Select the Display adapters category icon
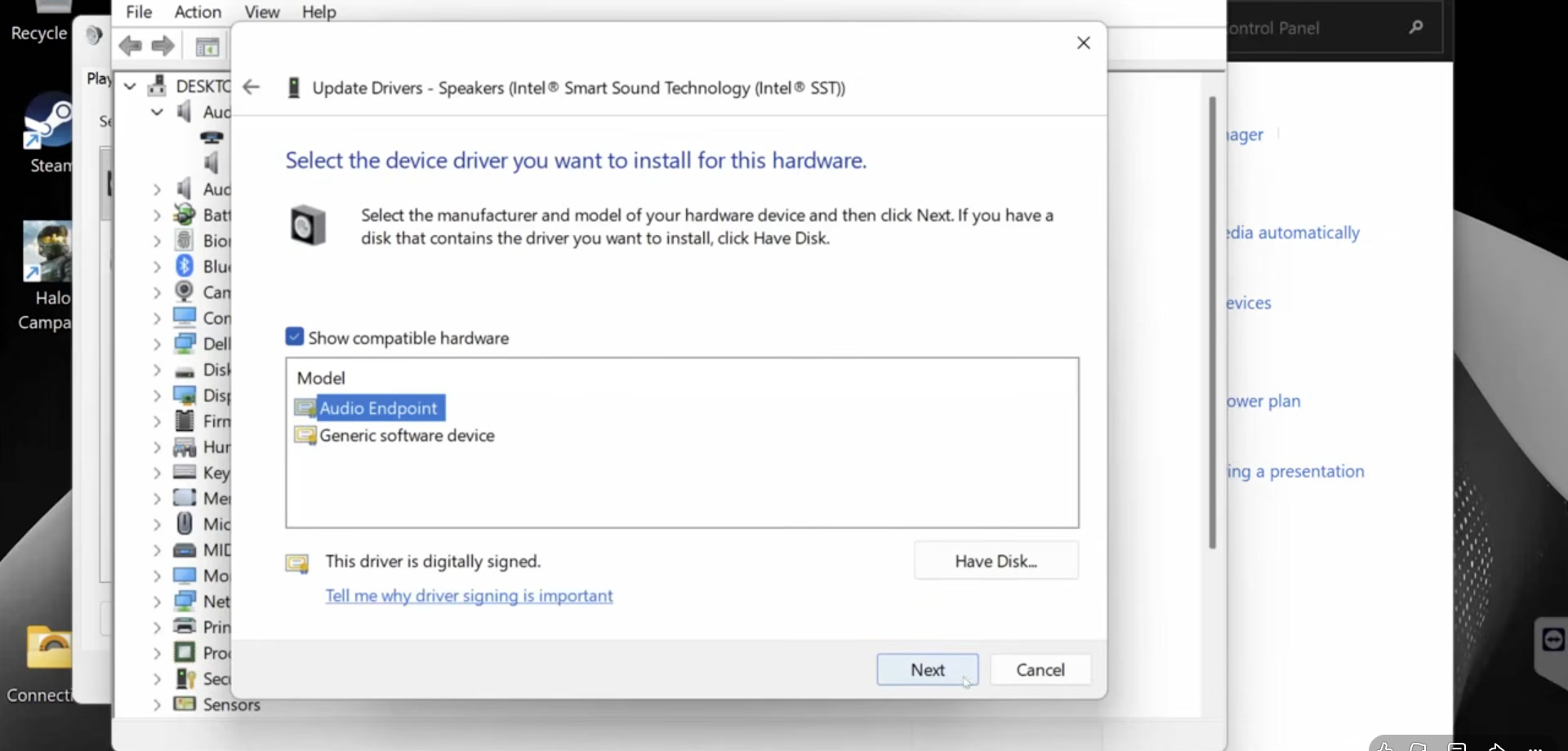Image resolution: width=1568 pixels, height=751 pixels. point(185,395)
